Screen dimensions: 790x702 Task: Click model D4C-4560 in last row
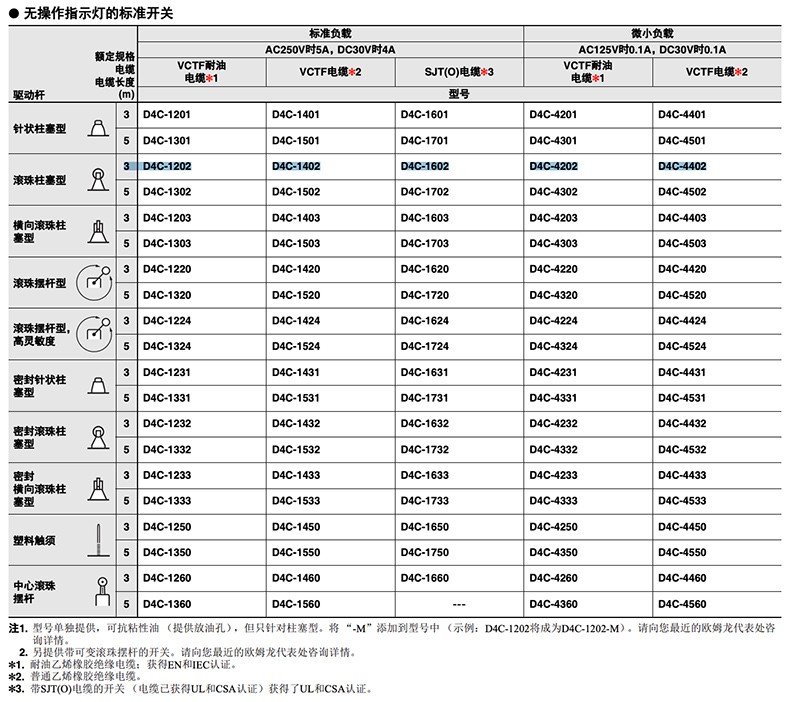682,604
